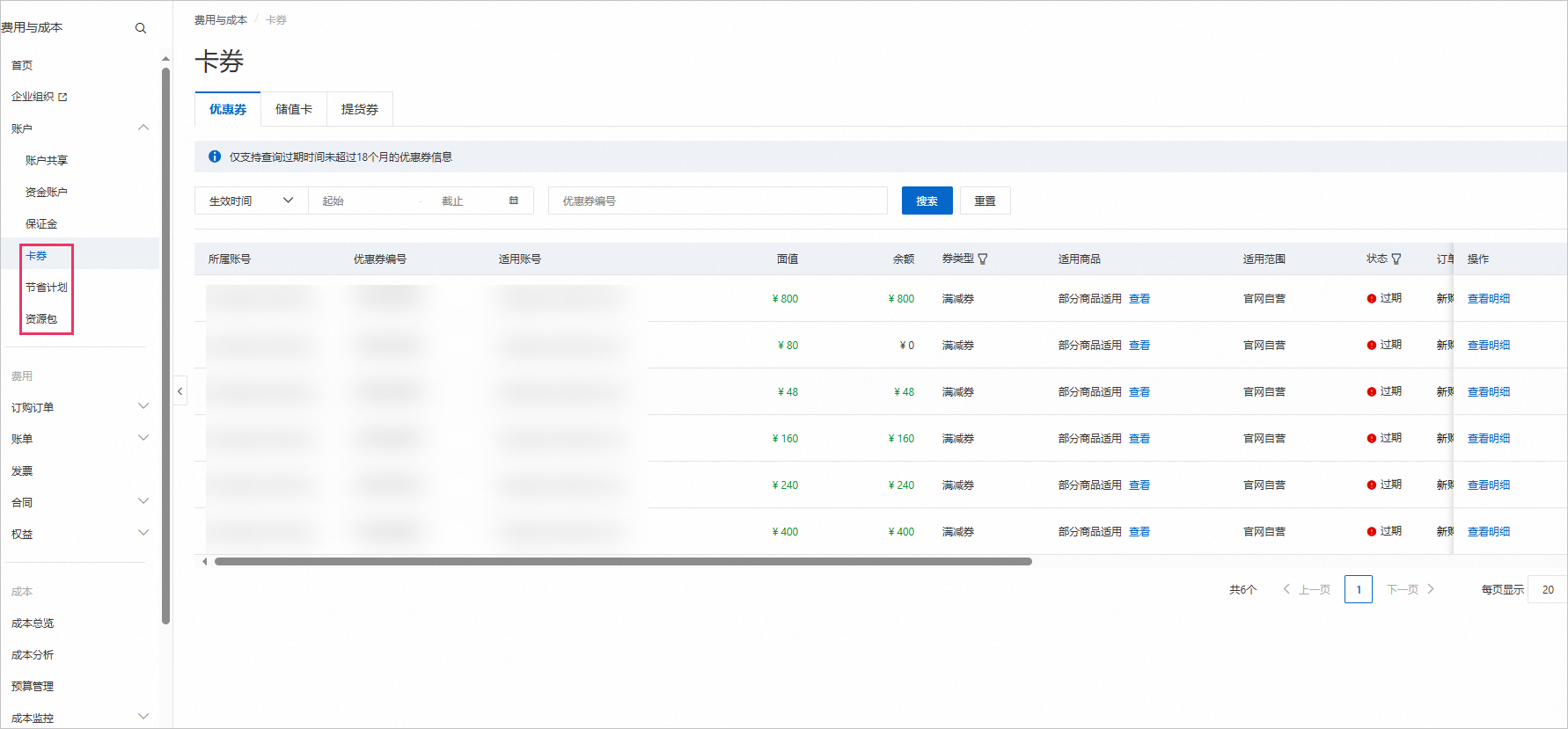Open 发票 in the sidebar
Image resolution: width=1568 pixels, height=729 pixels.
(x=22, y=470)
